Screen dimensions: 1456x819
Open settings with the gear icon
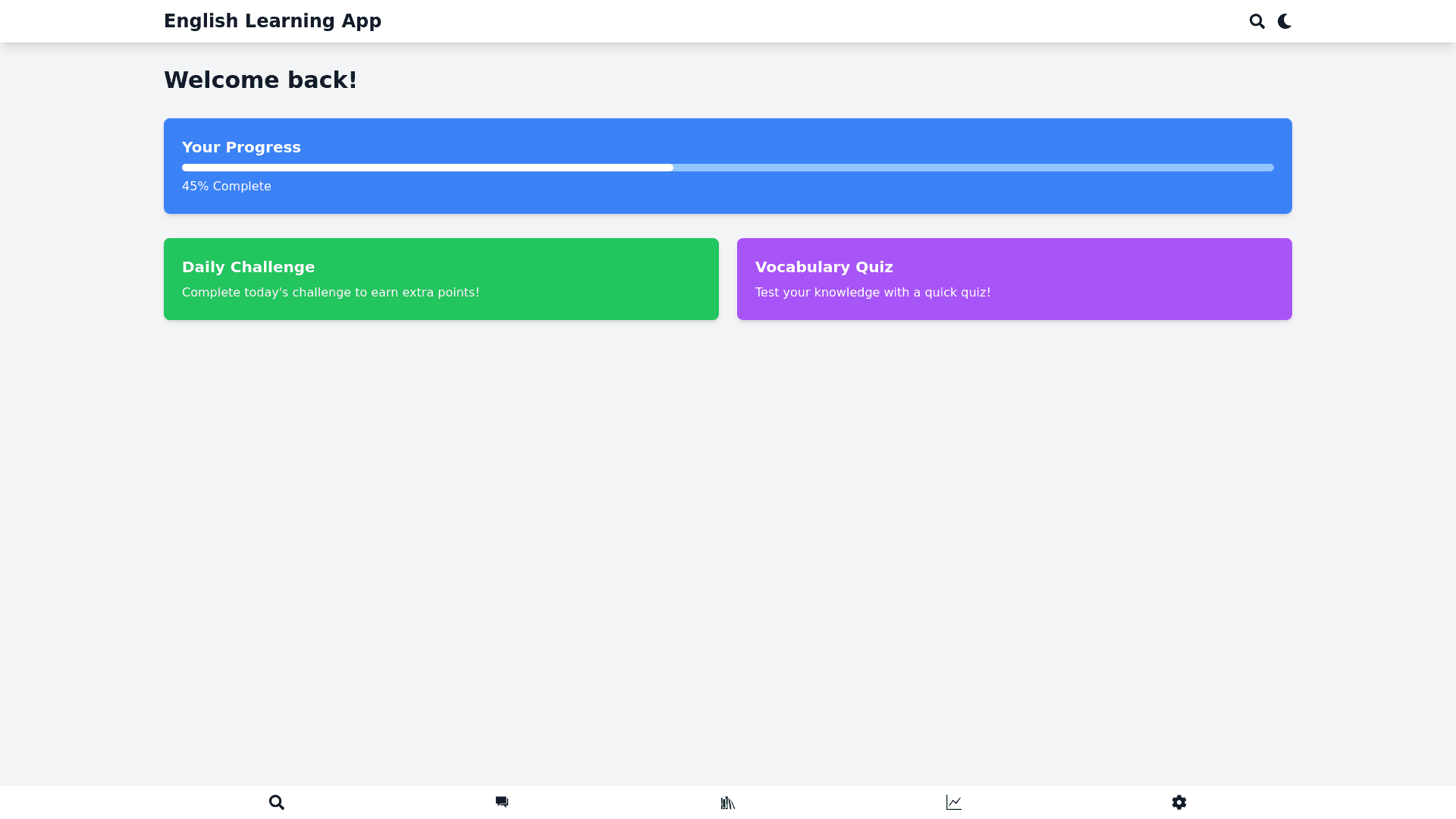click(x=1178, y=802)
